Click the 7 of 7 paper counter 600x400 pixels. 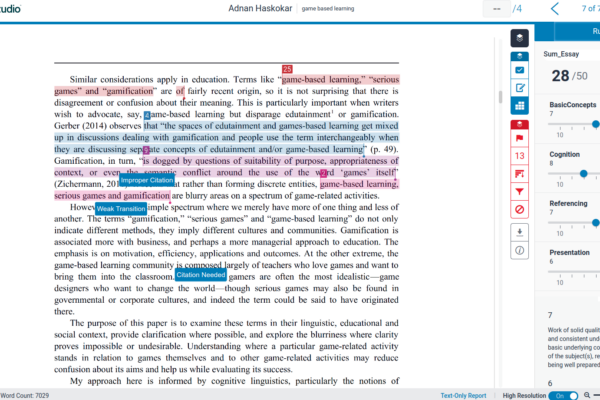click(590, 8)
